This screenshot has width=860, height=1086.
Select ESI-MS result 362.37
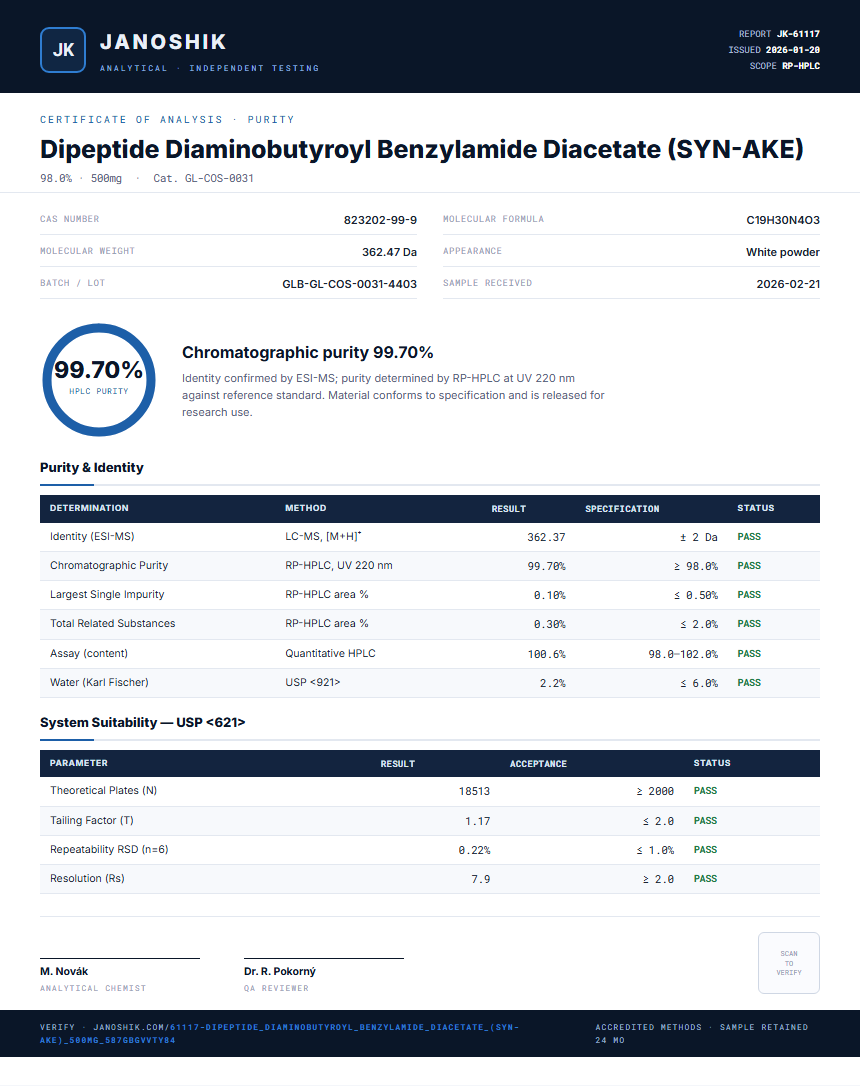pos(546,537)
